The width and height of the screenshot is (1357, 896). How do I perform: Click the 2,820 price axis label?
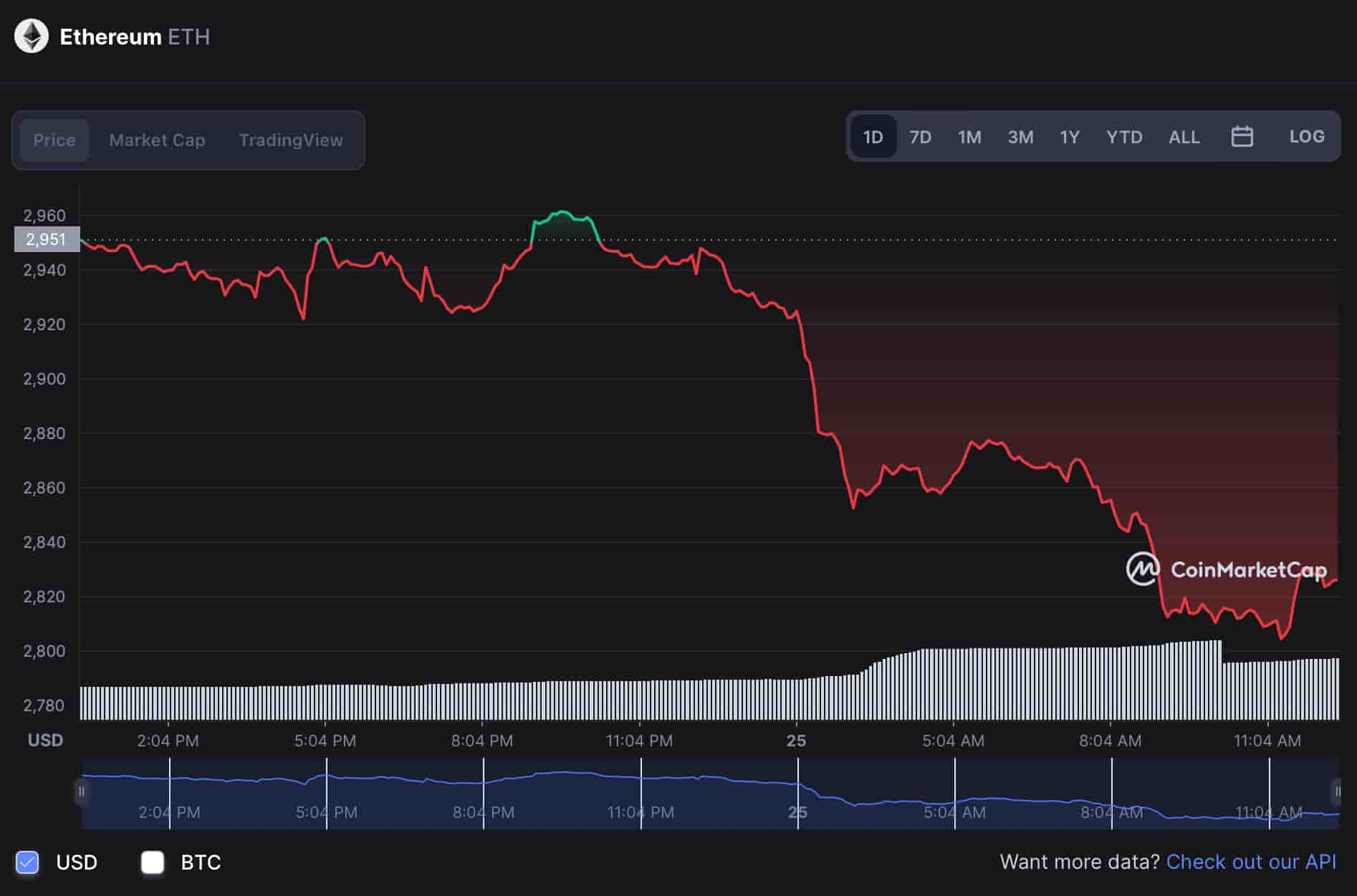[44, 597]
